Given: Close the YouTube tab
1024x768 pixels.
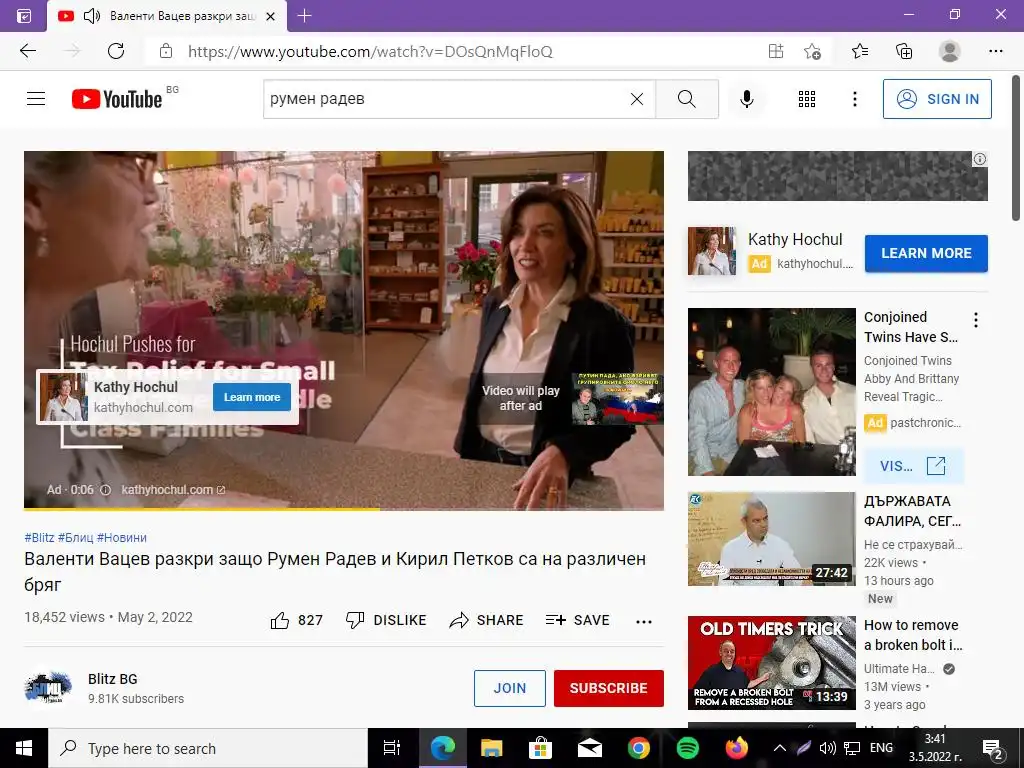Looking at the screenshot, I should 270,16.
